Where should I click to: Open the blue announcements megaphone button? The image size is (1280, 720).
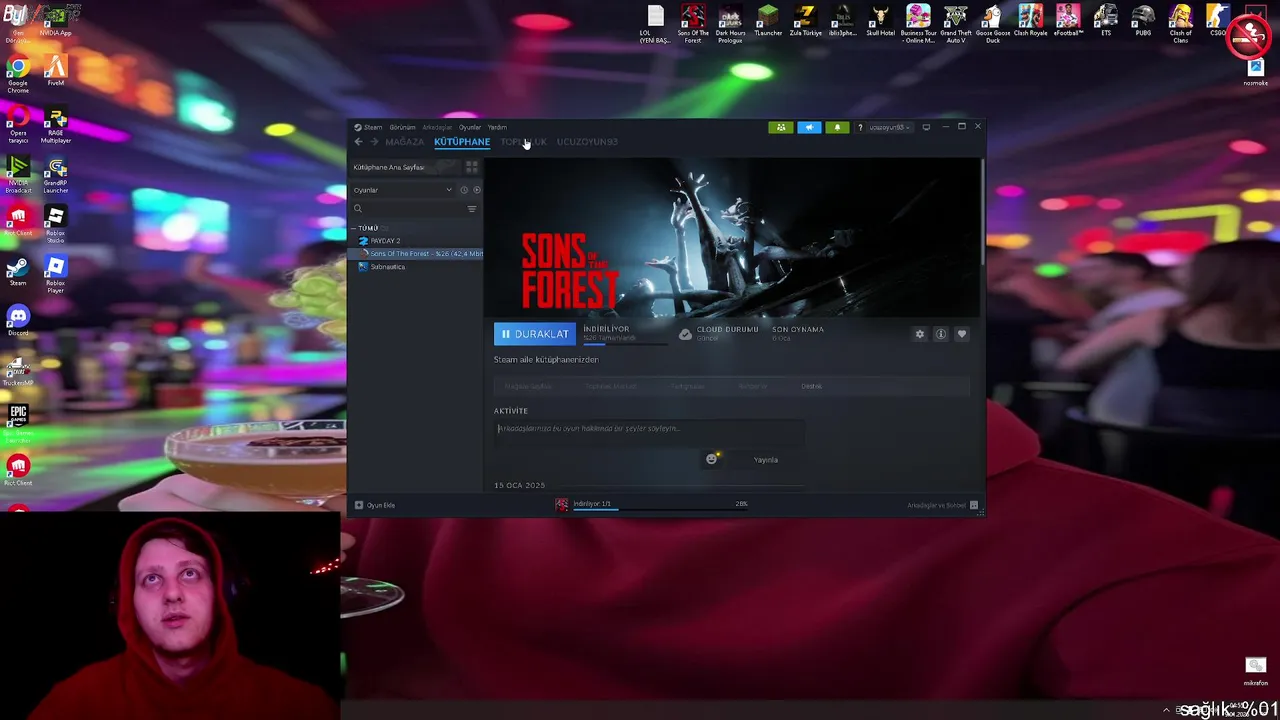[809, 127]
